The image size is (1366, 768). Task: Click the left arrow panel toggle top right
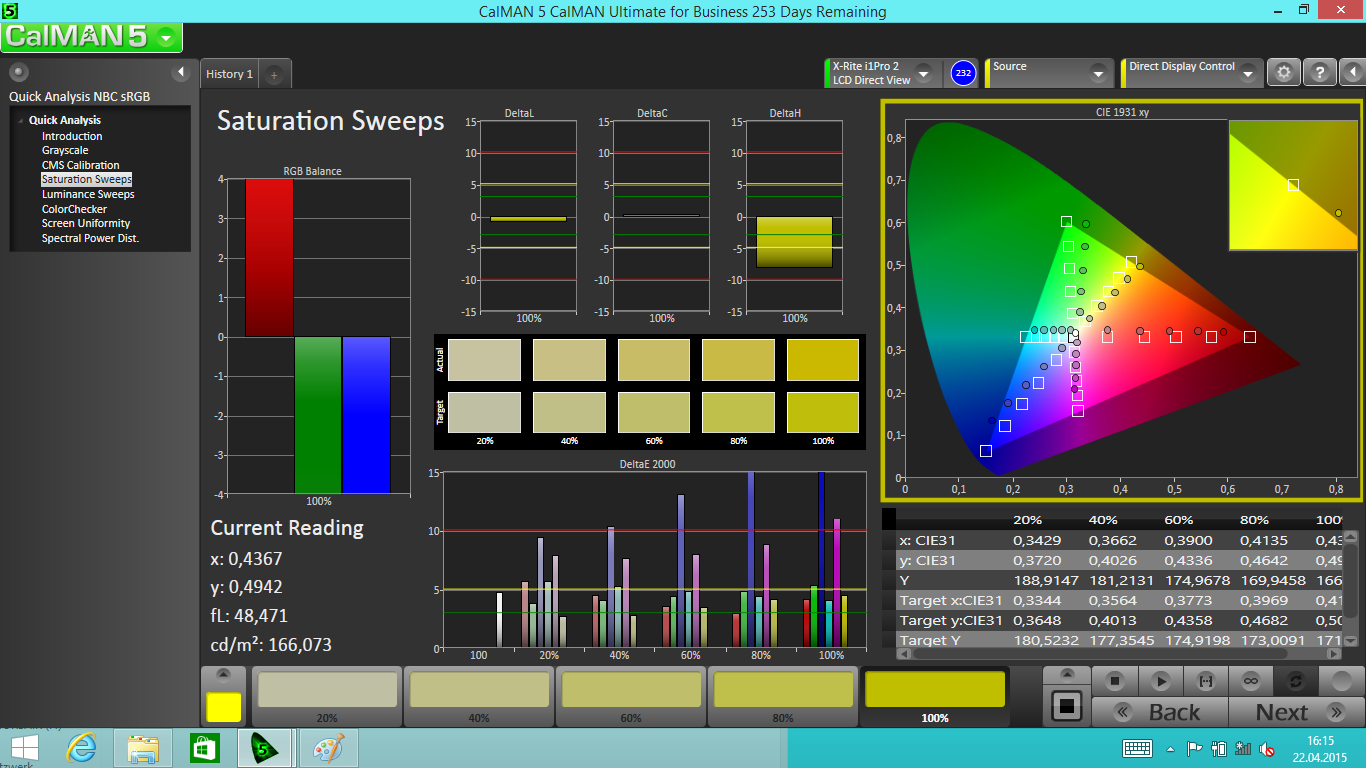(1352, 72)
